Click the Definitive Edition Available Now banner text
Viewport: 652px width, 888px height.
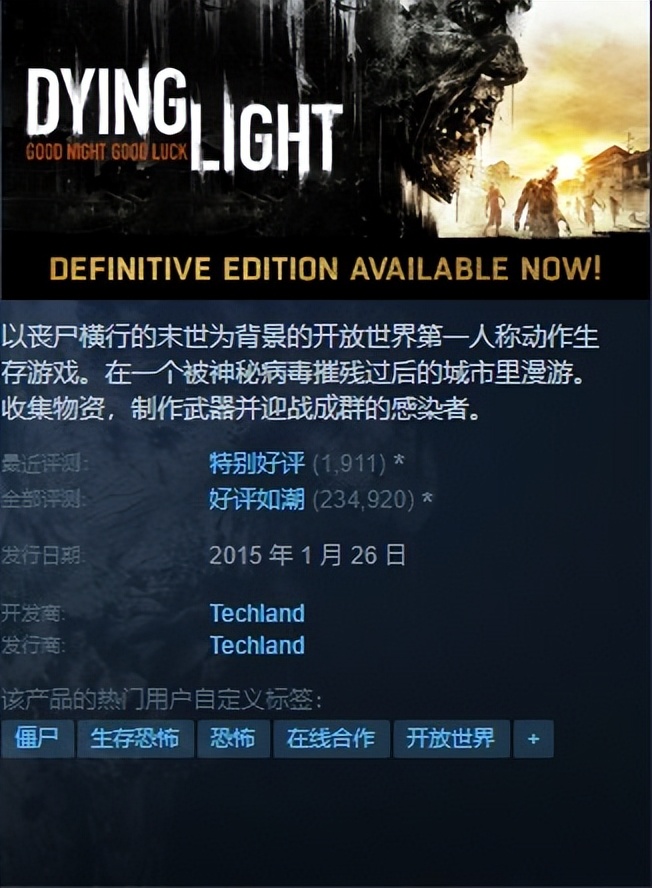pos(325,268)
